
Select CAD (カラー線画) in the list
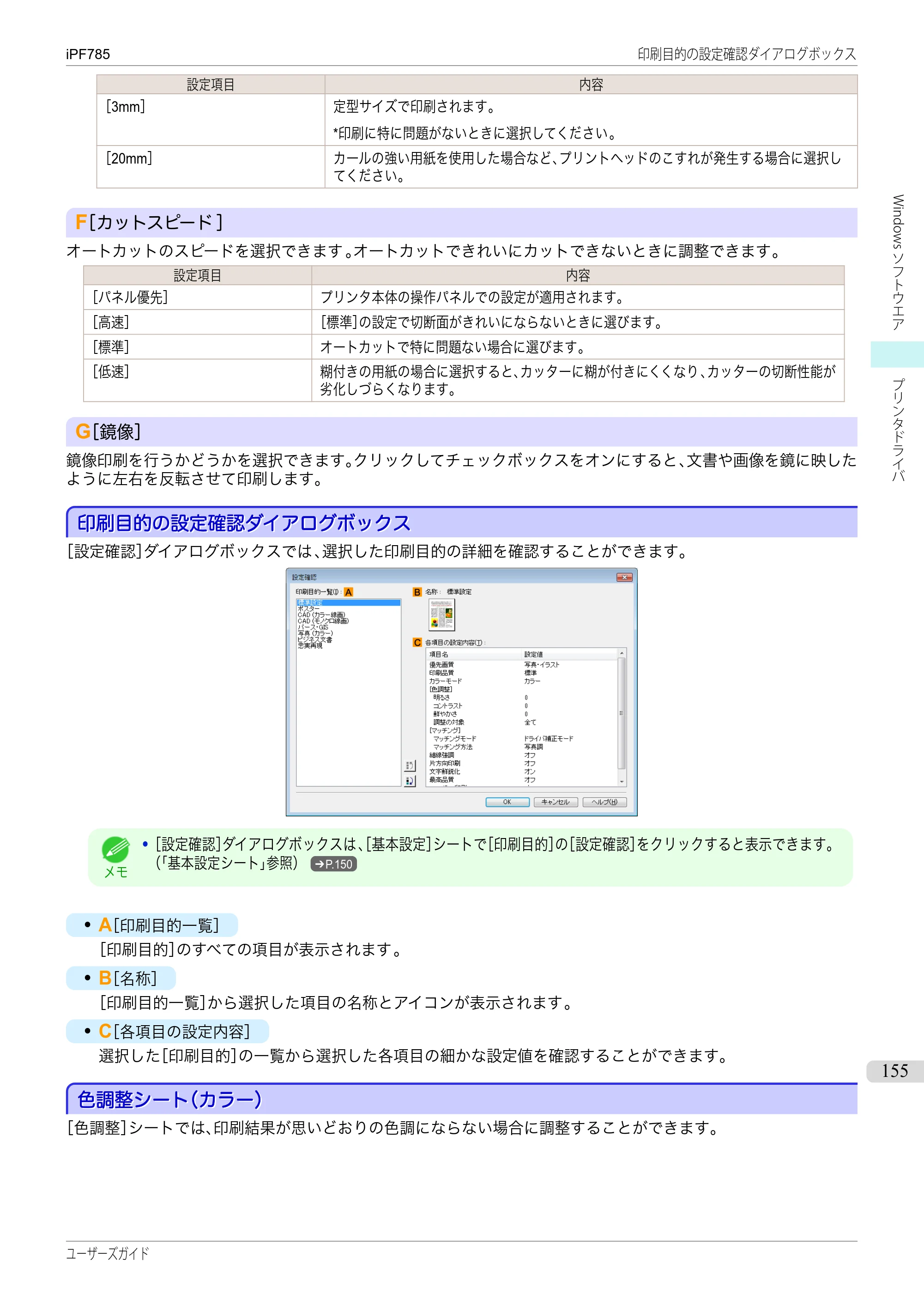tap(348, 615)
